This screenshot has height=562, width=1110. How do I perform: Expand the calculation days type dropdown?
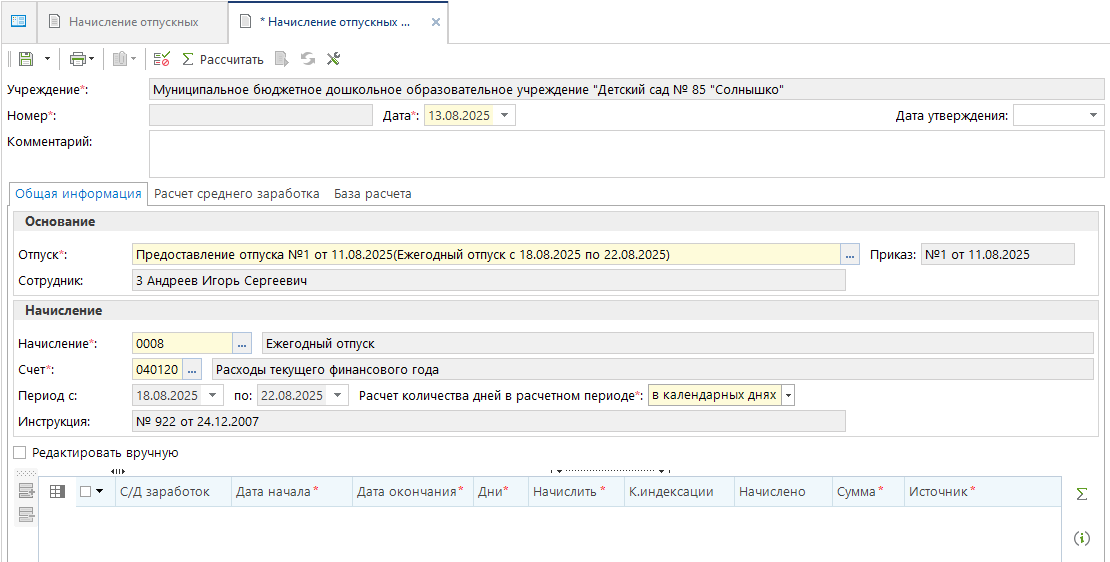[788, 395]
